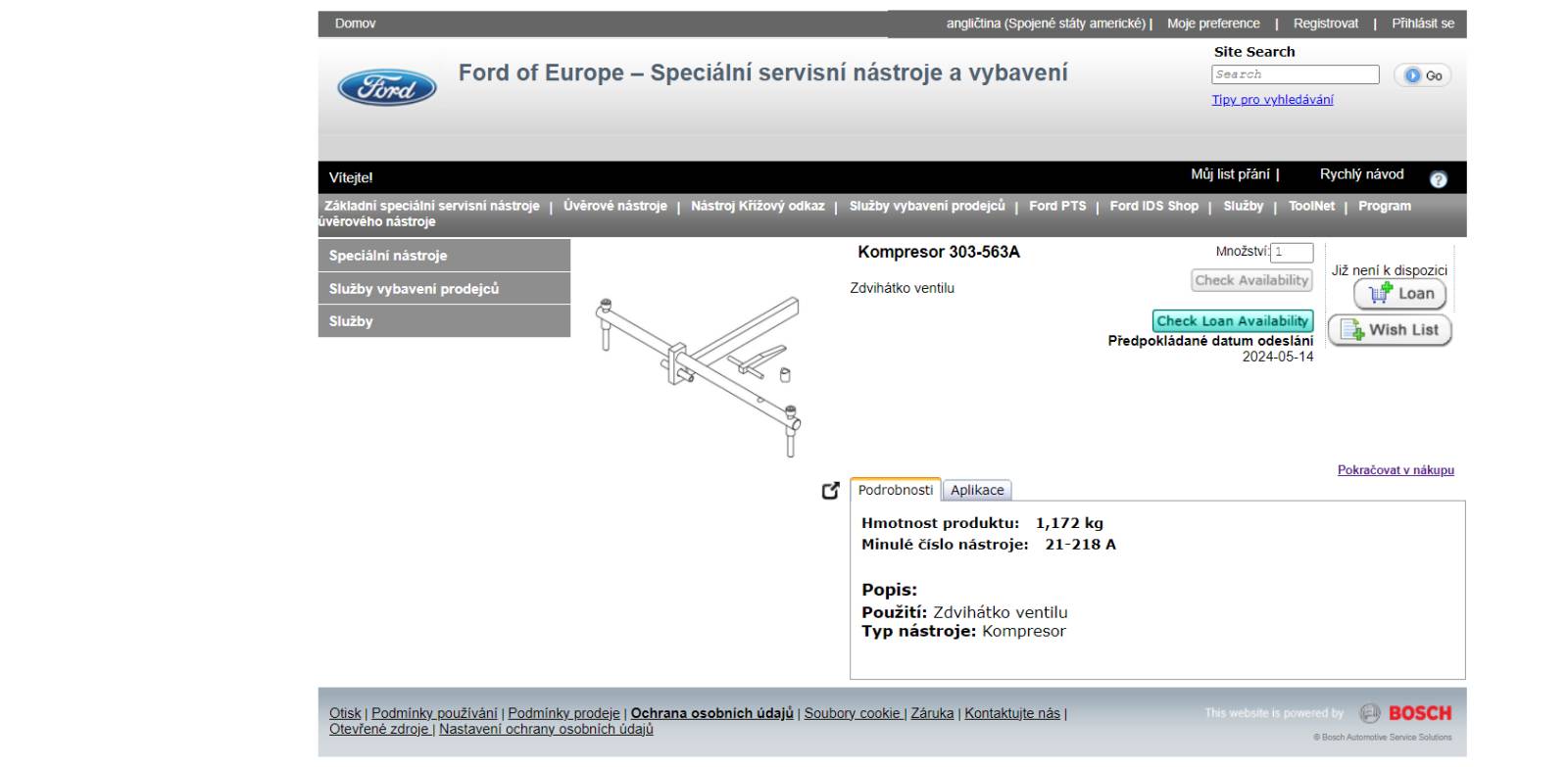Select Služby in left sidebar

tap(444, 321)
